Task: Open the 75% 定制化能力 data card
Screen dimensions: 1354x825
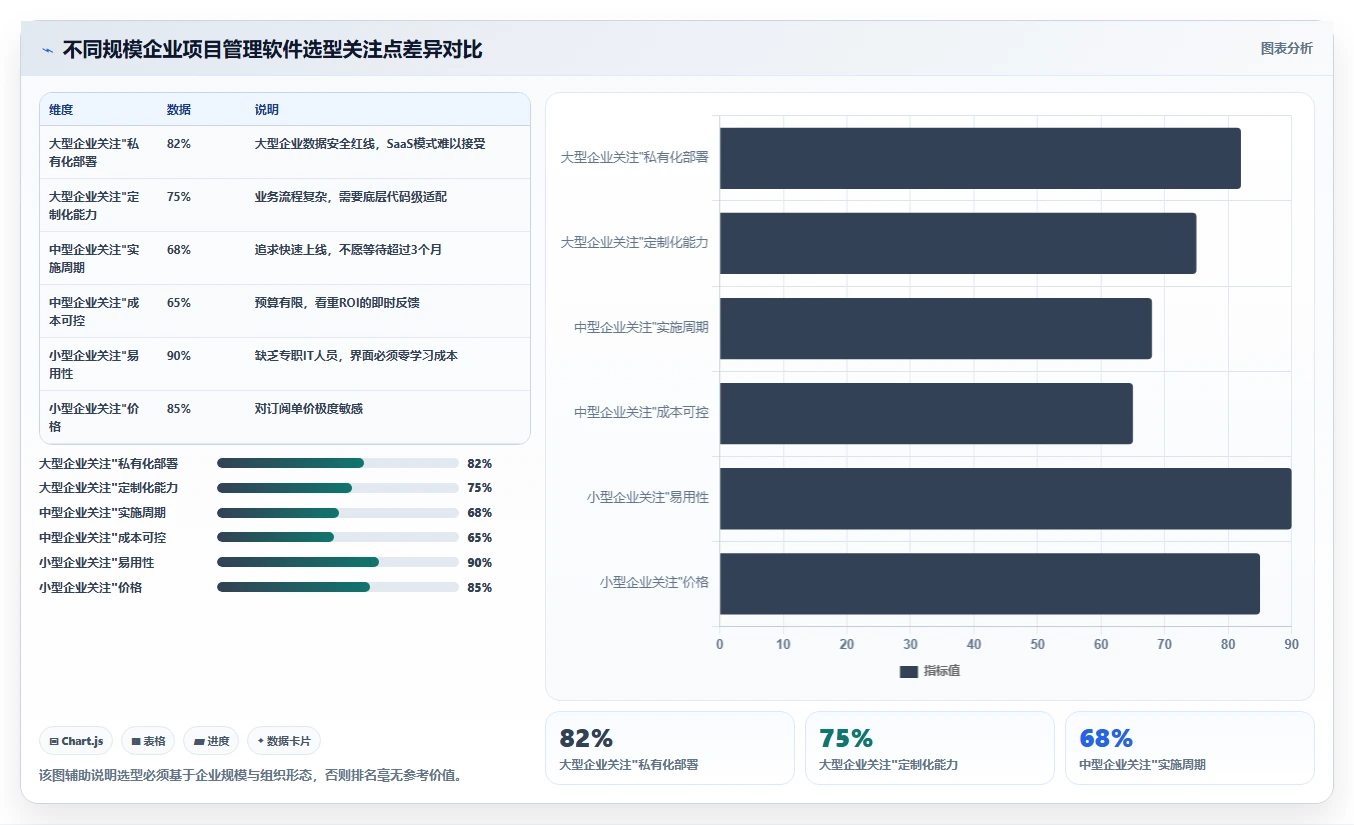Action: [x=929, y=748]
